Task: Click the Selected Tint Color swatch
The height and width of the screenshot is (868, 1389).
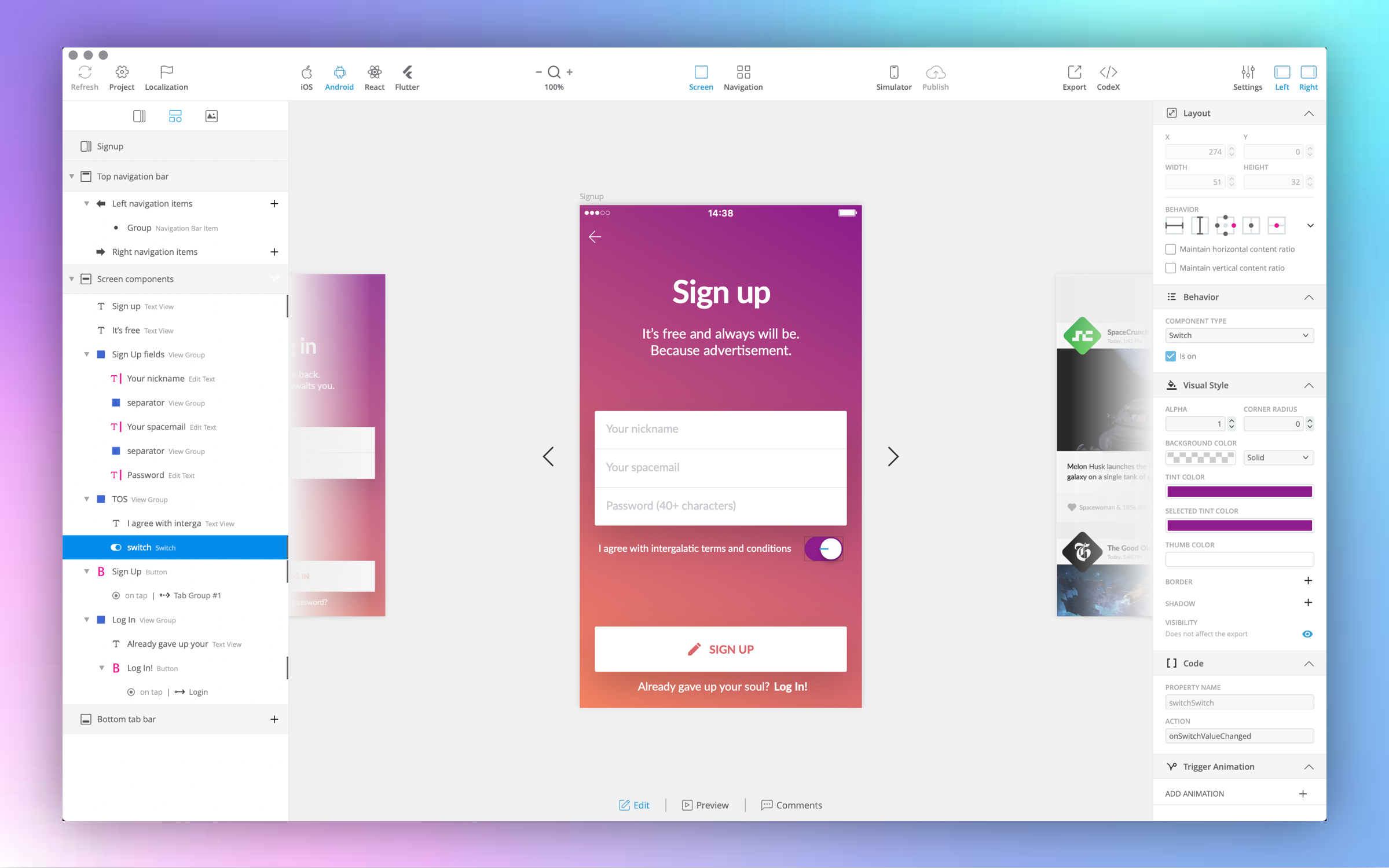Action: click(1239, 525)
